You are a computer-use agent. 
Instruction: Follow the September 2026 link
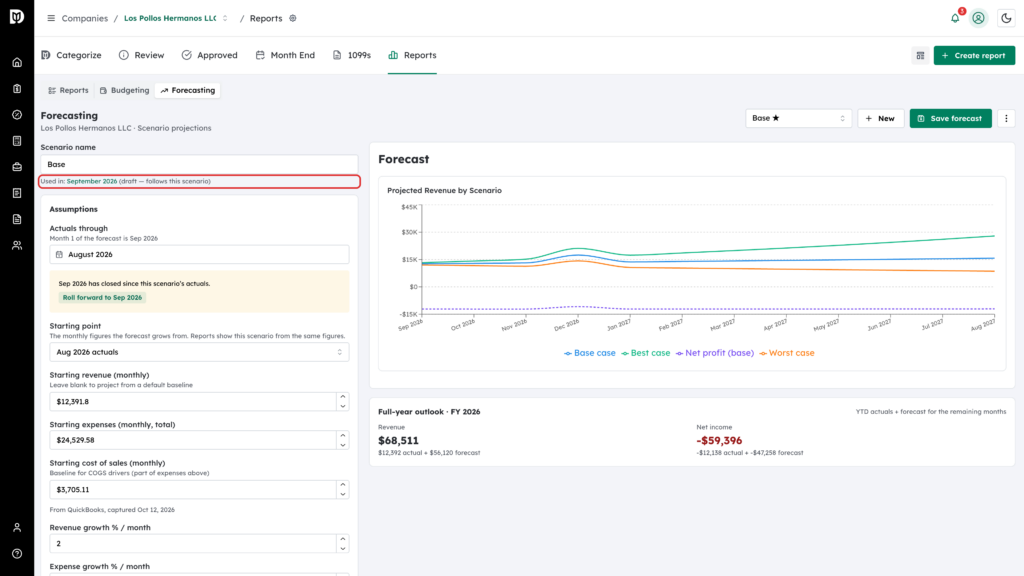click(x=91, y=181)
